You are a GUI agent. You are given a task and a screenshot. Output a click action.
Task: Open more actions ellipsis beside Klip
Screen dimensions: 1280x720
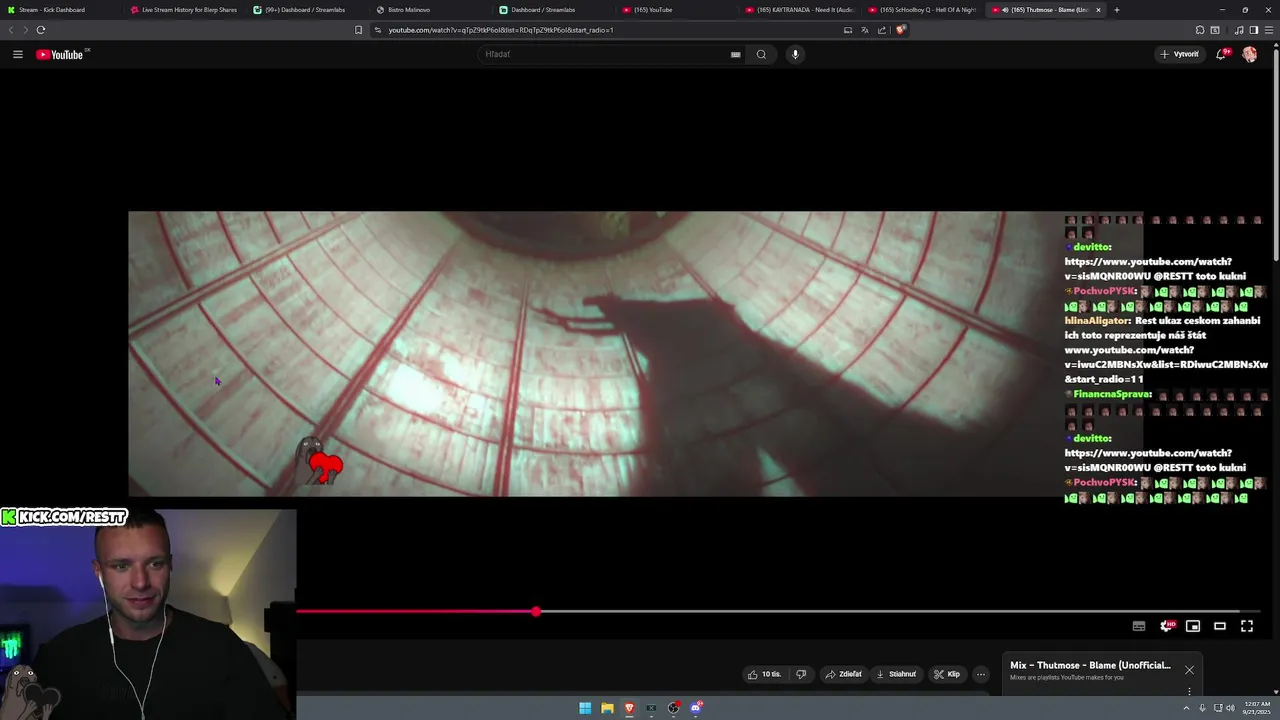[x=981, y=674]
